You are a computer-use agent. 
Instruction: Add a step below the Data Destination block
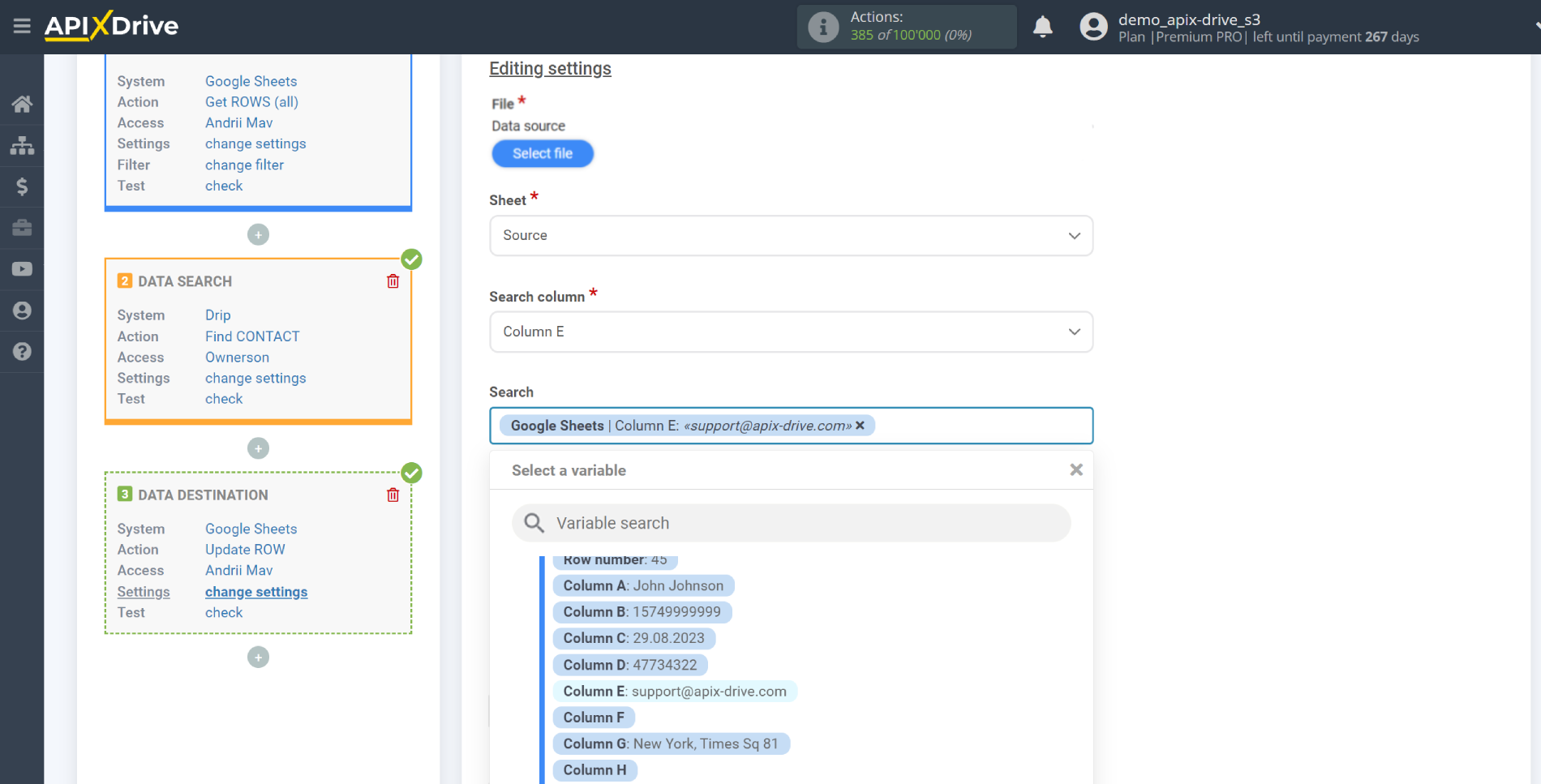tap(258, 658)
